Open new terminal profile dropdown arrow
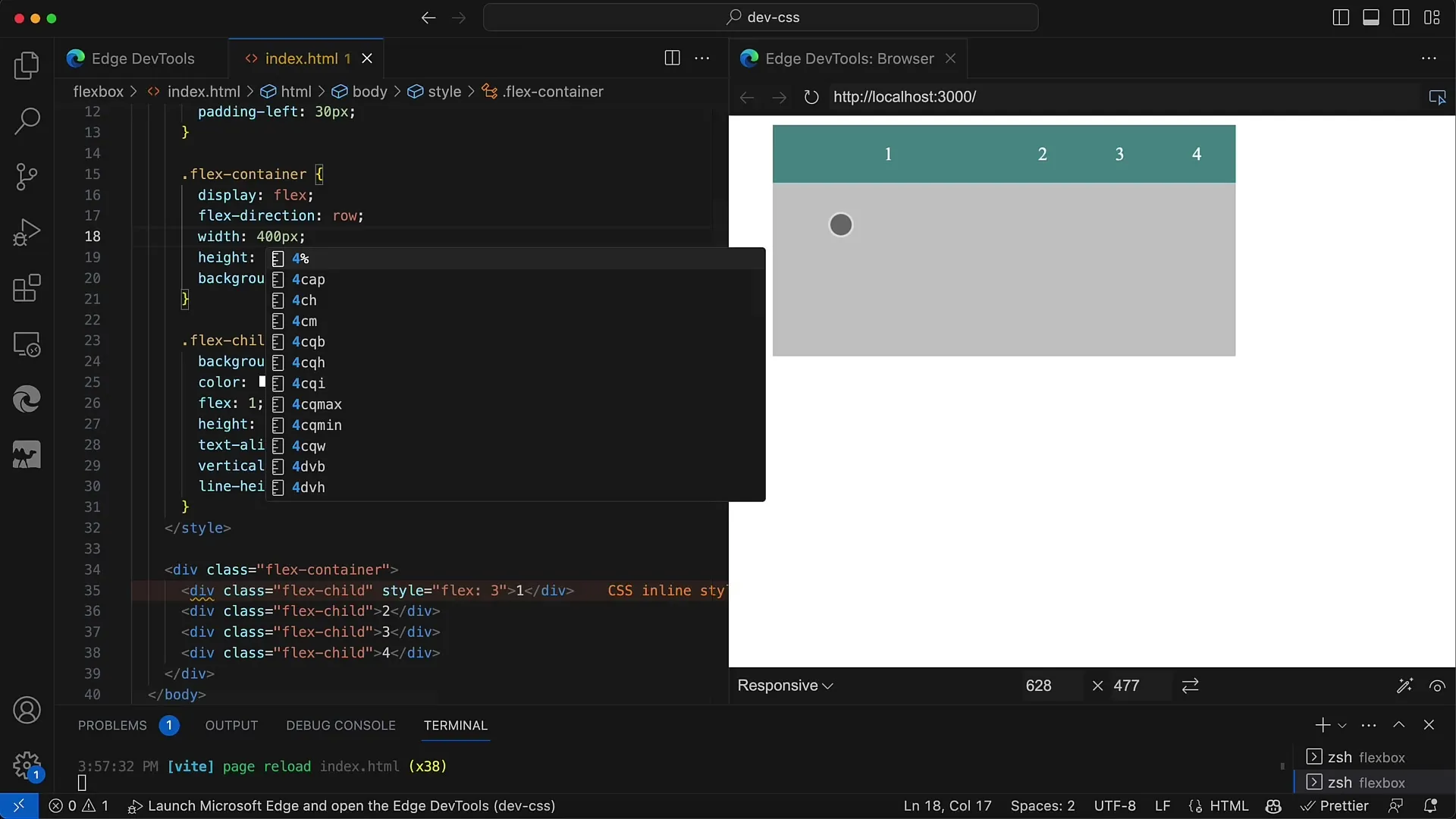 pos(1342,726)
